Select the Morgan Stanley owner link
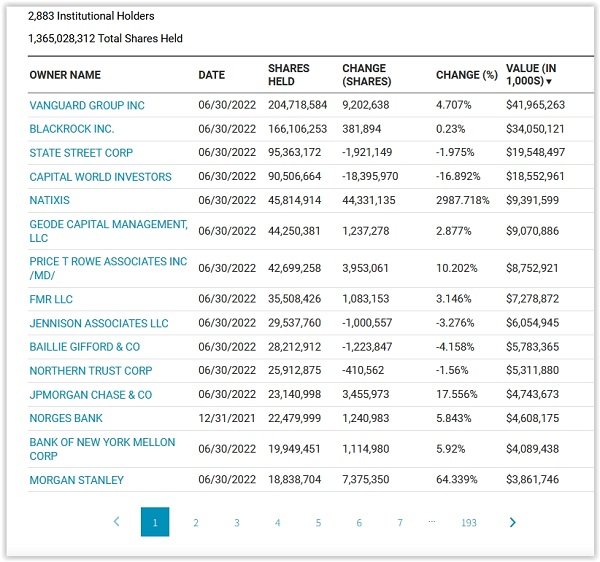 (x=77, y=480)
